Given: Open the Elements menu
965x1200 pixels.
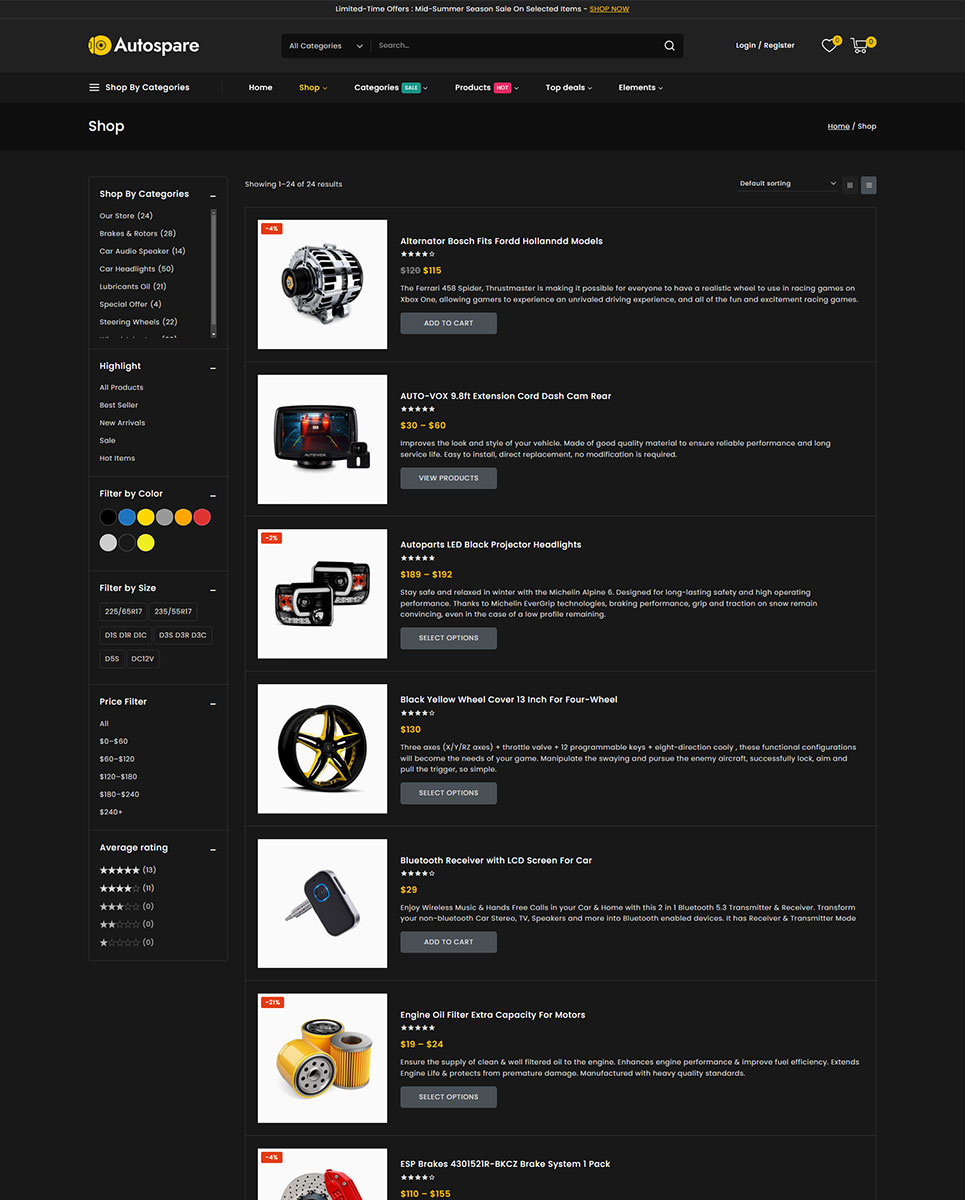Looking at the screenshot, I should coord(641,87).
